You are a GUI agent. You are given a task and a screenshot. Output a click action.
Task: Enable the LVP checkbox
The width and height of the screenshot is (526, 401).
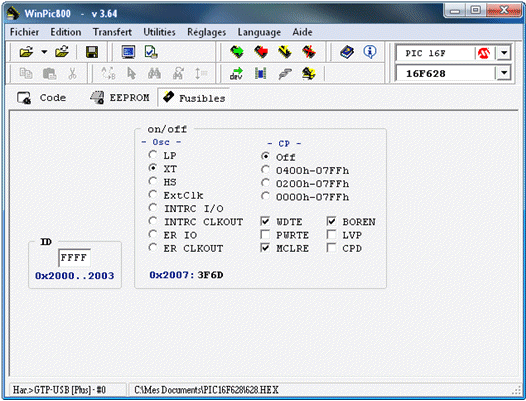[331, 235]
